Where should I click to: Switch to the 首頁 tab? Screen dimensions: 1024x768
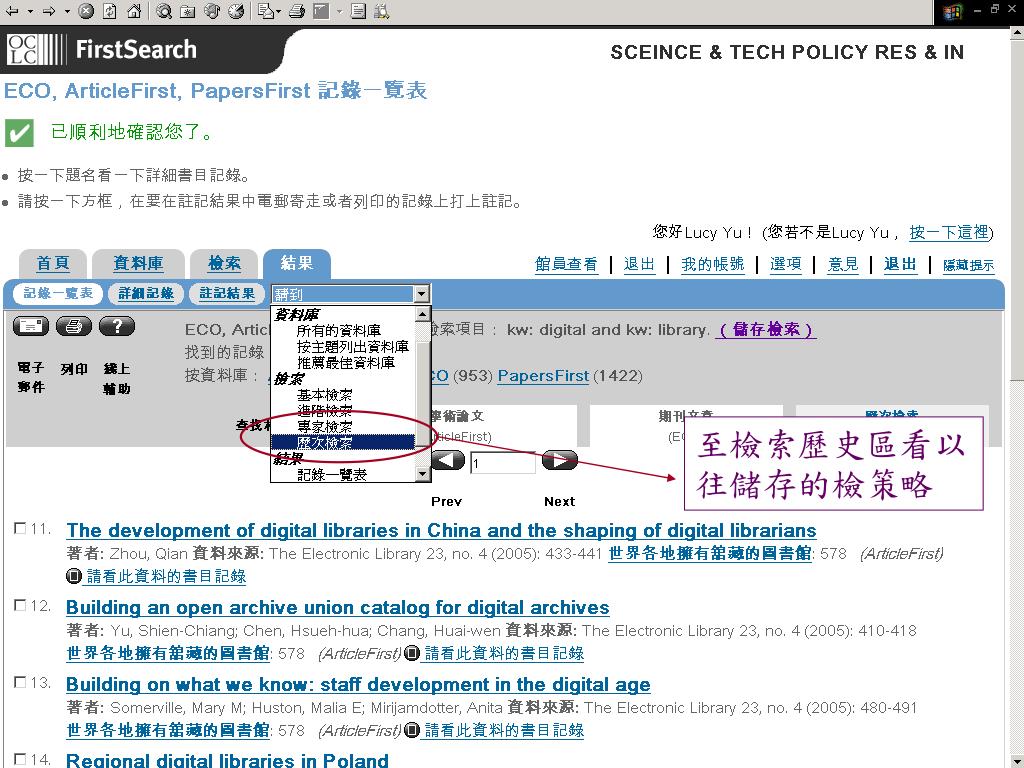click(x=52, y=263)
